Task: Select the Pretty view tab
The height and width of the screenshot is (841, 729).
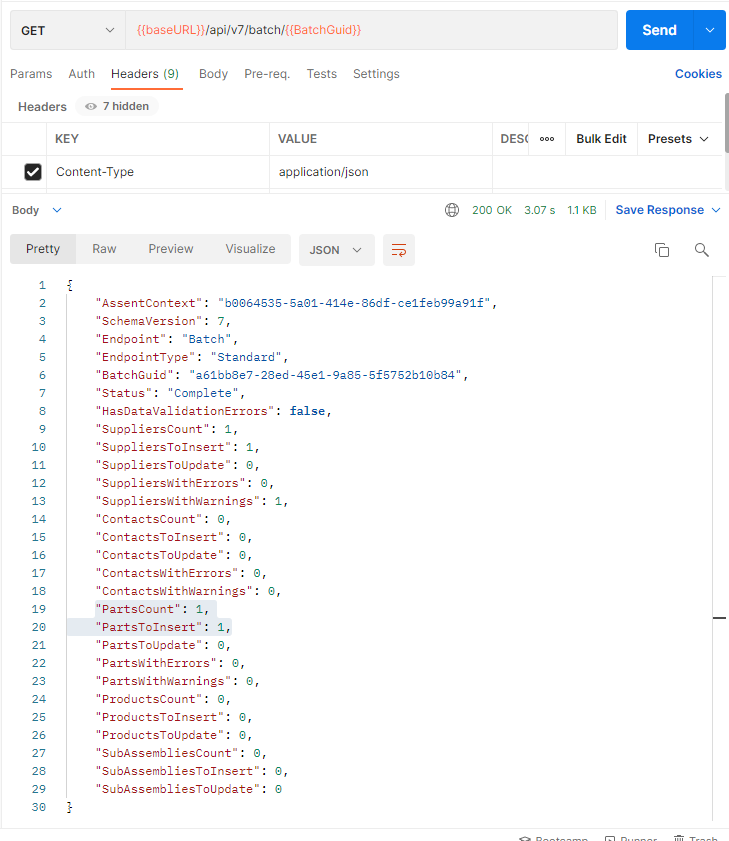Action: (x=43, y=249)
